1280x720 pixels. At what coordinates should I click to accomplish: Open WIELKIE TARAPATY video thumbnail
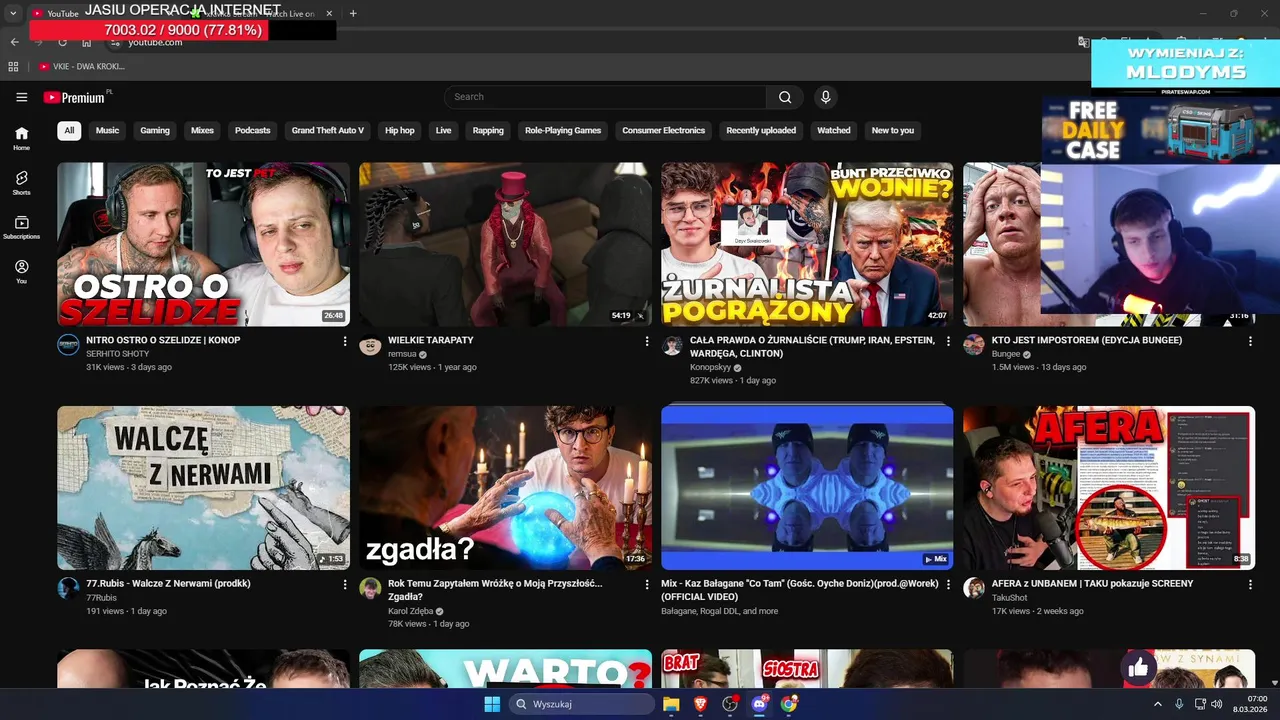505,244
